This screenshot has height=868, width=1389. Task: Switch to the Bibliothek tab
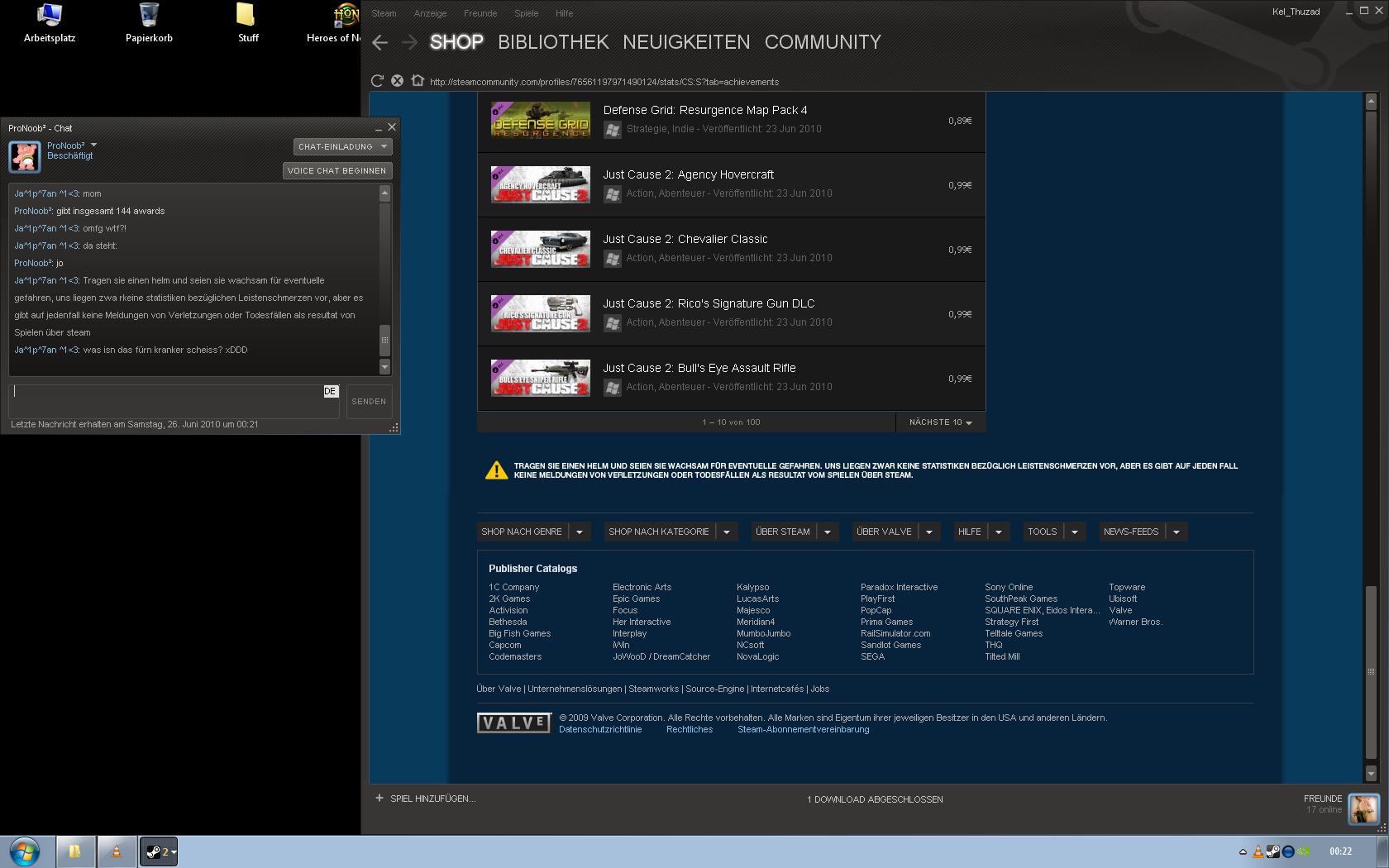click(552, 42)
